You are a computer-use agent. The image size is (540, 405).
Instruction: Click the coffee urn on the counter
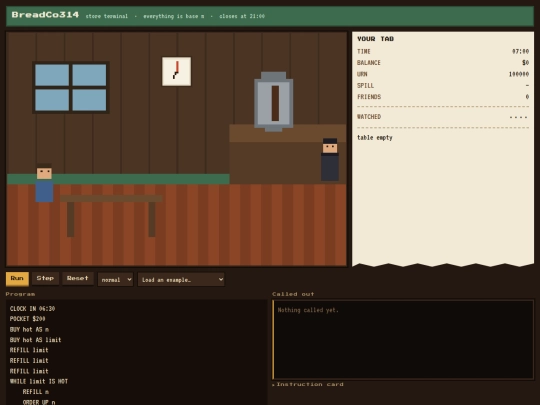point(273,102)
